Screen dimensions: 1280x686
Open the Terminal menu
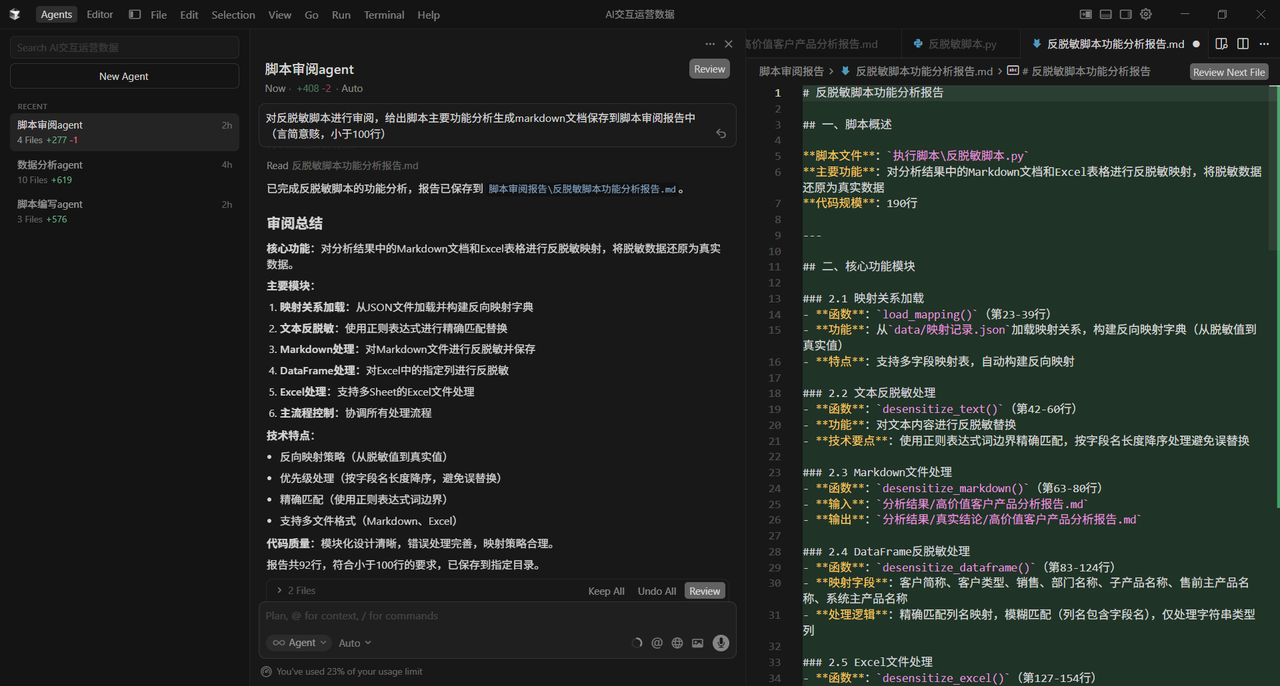(384, 14)
